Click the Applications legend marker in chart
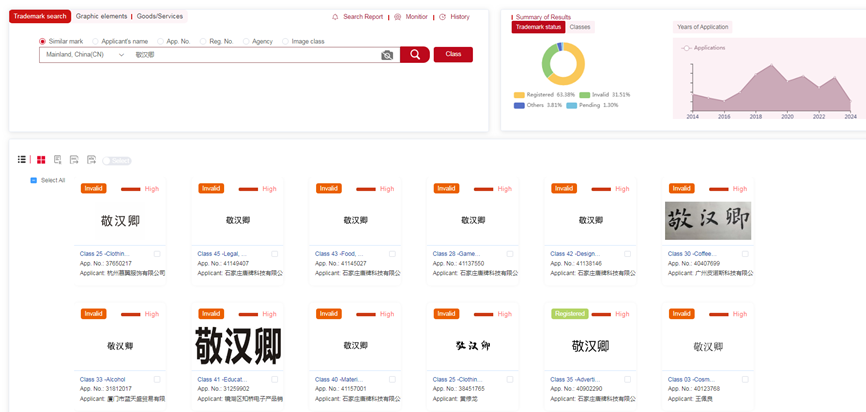The image size is (866, 412). [x=687, y=48]
